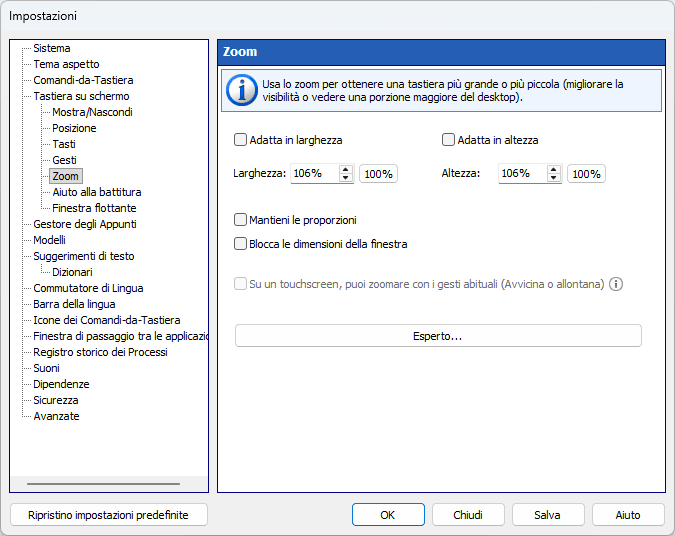Select Sistema in the settings tree
This screenshot has height=536, width=675.
52,48
